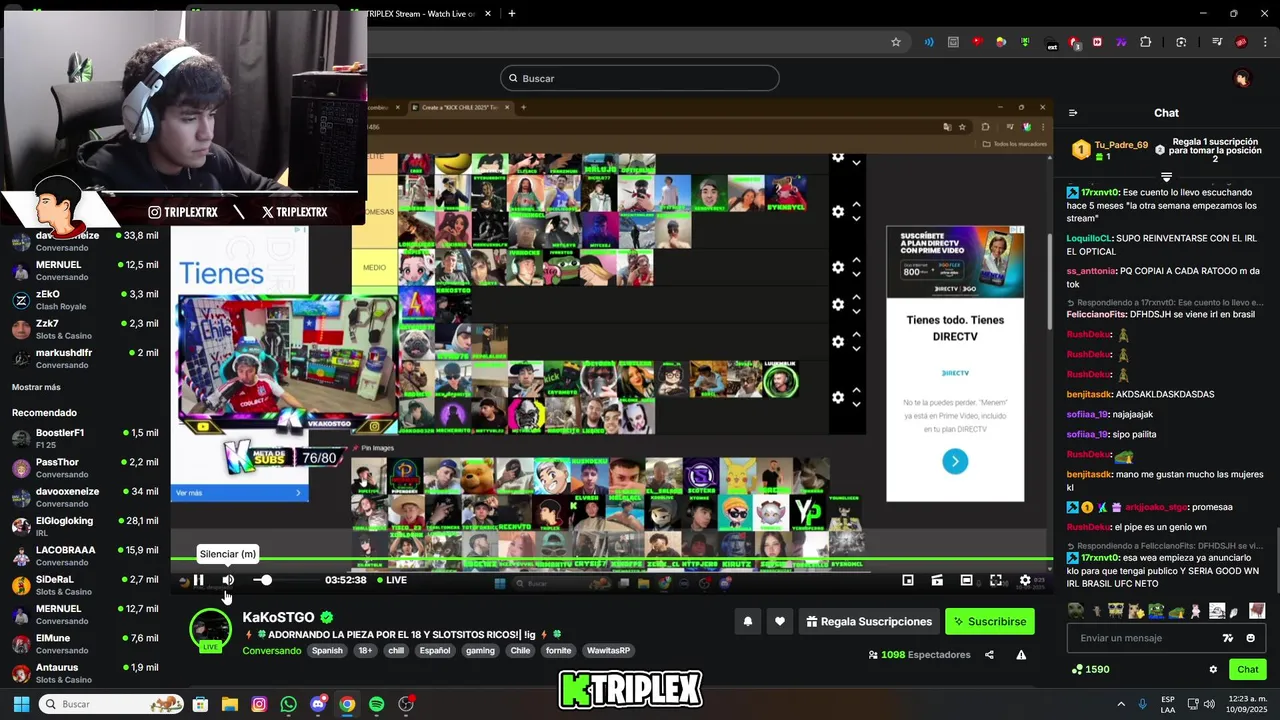Click the Kick Buscar search field
Viewport: 1280px width, 720px height.
639,78
